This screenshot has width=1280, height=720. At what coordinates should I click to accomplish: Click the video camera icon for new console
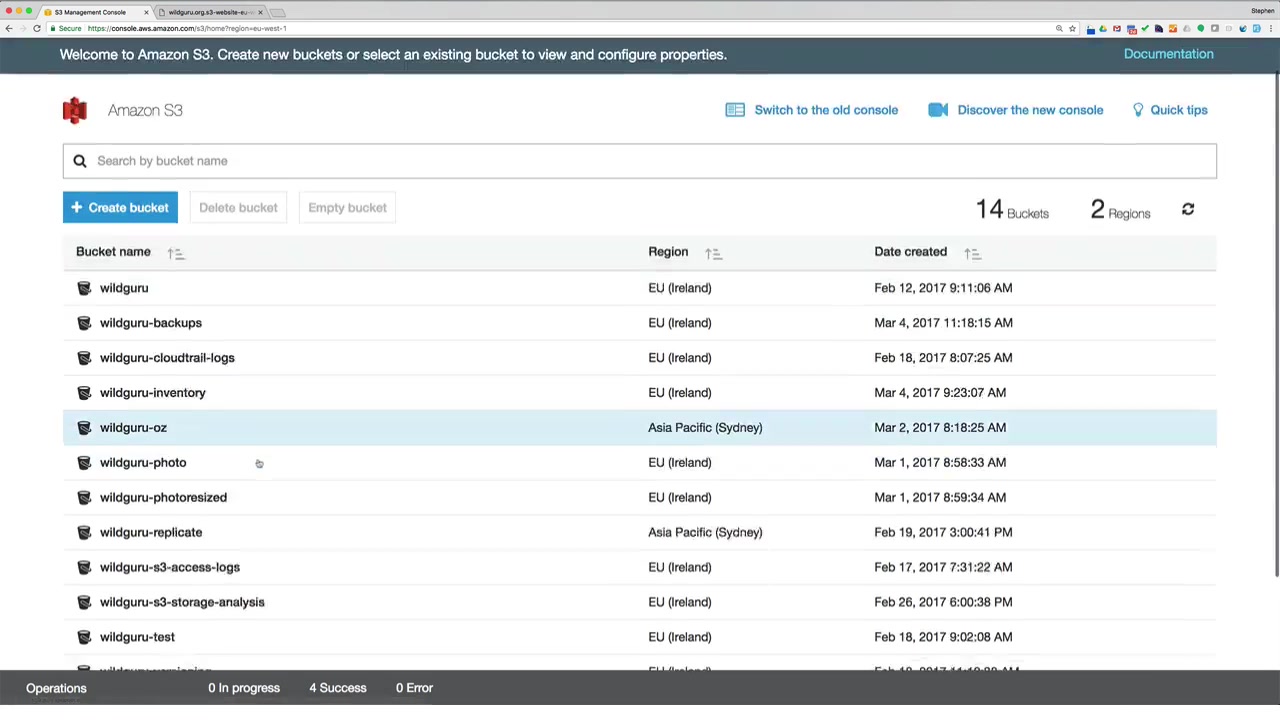point(938,110)
